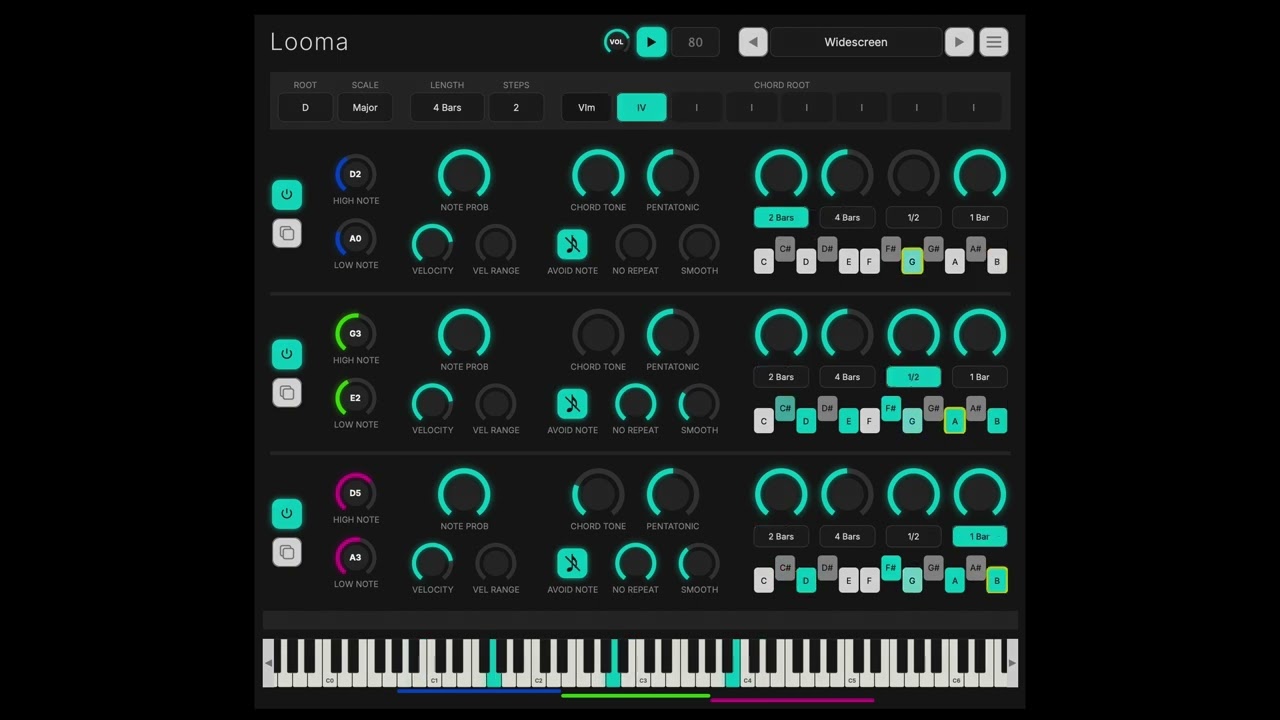Open the hamburger menu icon
The height and width of the screenshot is (720, 1280).
point(993,42)
